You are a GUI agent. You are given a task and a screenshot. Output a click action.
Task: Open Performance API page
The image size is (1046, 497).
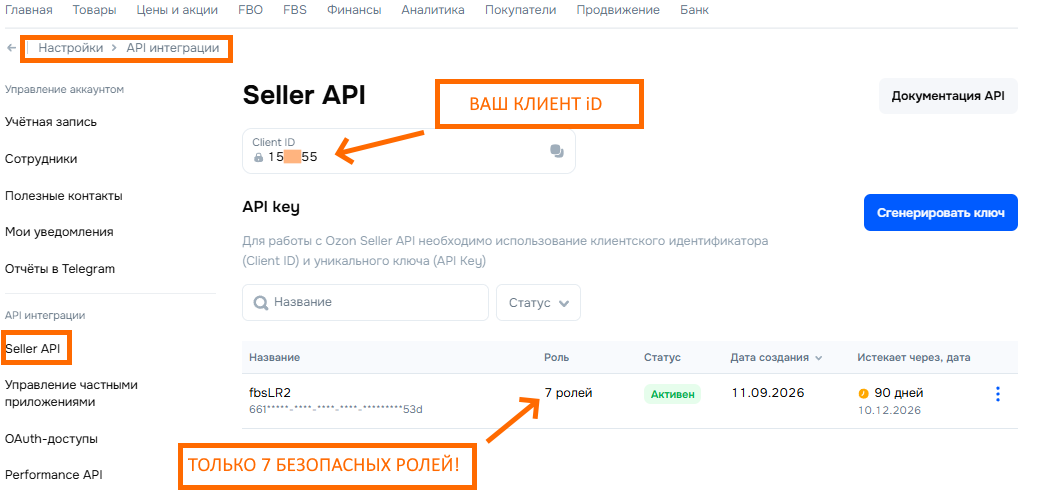click(53, 475)
